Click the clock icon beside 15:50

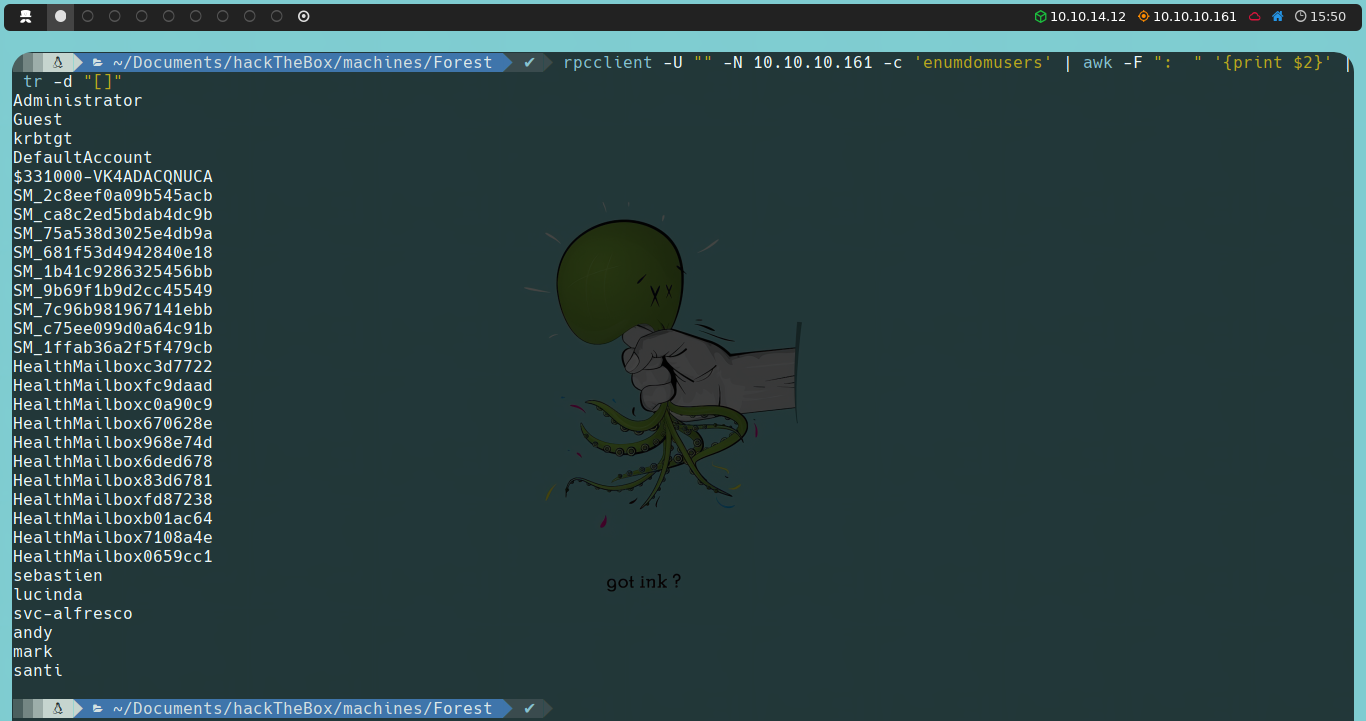1301,16
